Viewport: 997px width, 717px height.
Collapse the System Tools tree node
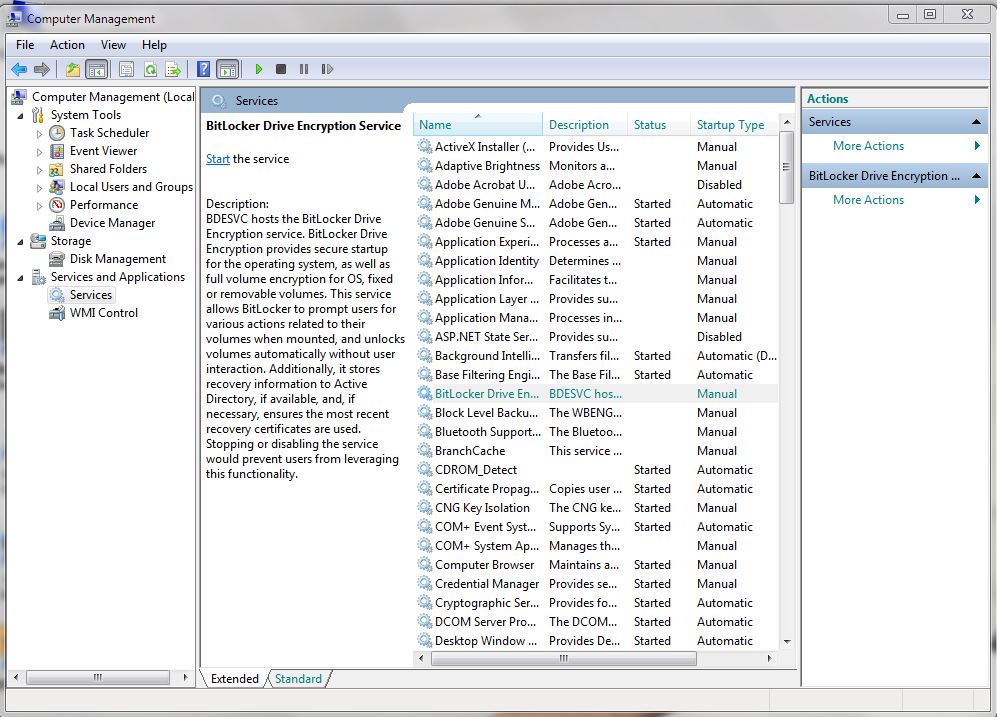[22, 115]
